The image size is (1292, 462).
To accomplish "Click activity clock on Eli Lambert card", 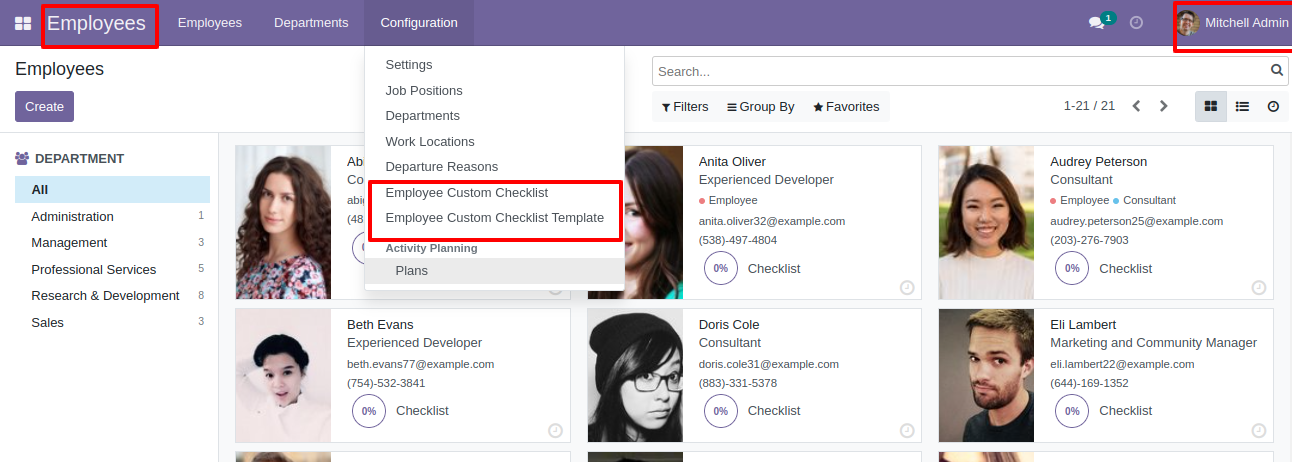I will tap(1259, 430).
